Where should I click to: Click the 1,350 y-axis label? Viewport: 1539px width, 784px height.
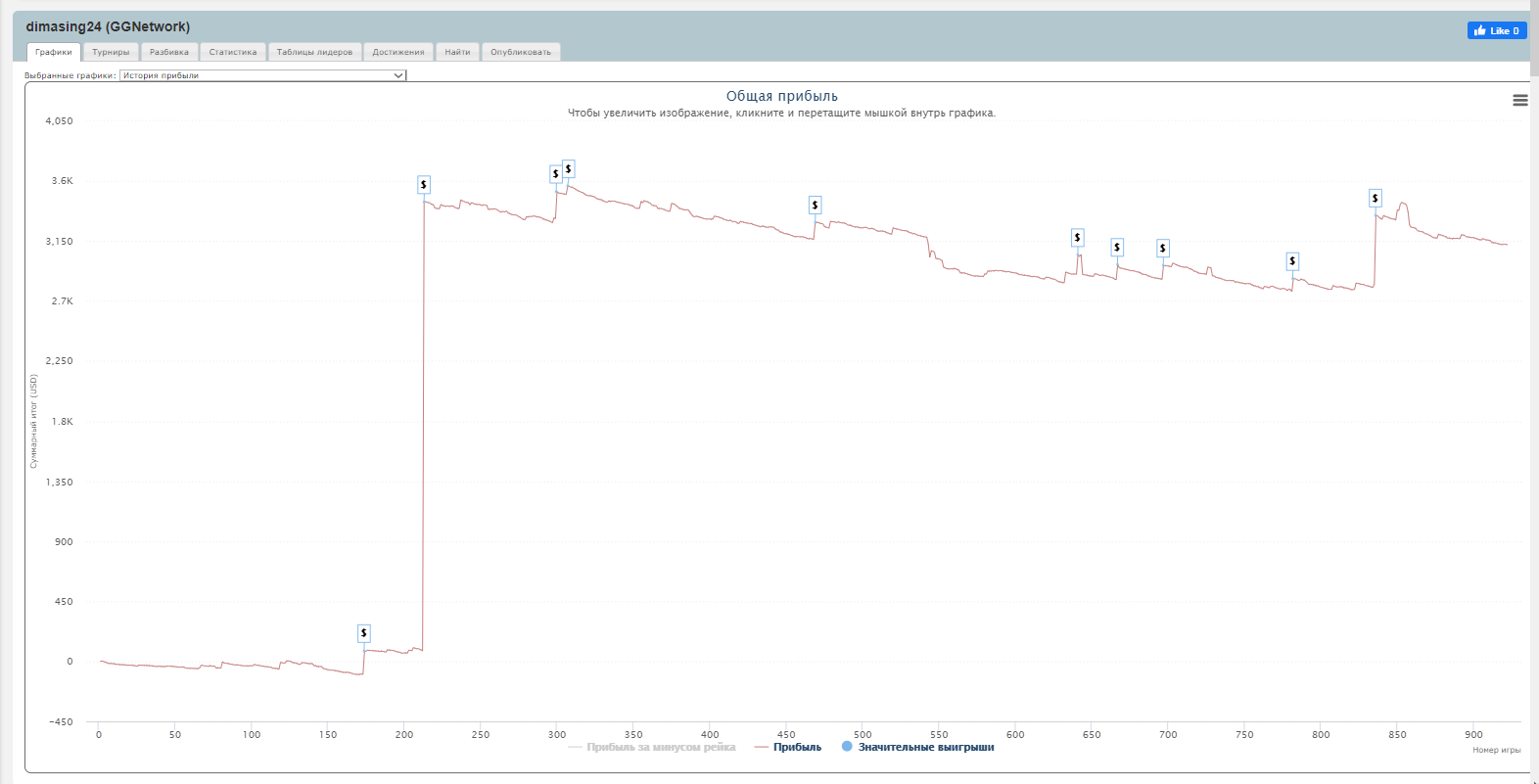pyautogui.click(x=59, y=482)
